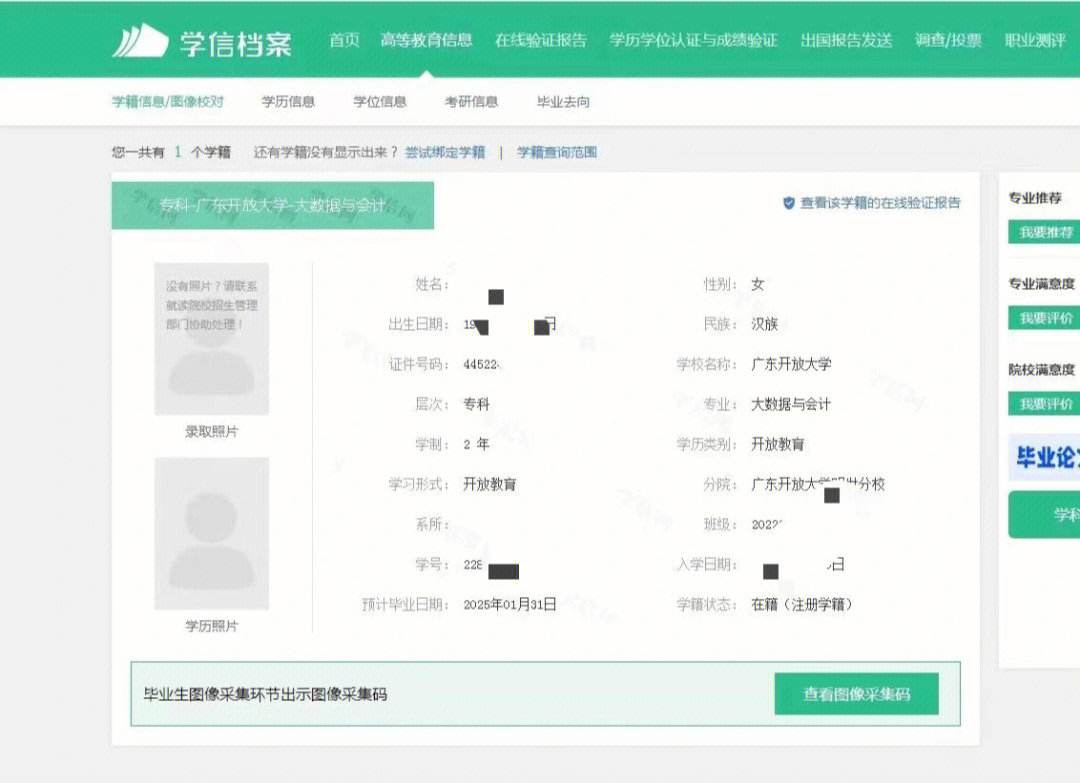
Task: Click 我要评价 under 院校满意度
Action: click(1046, 404)
